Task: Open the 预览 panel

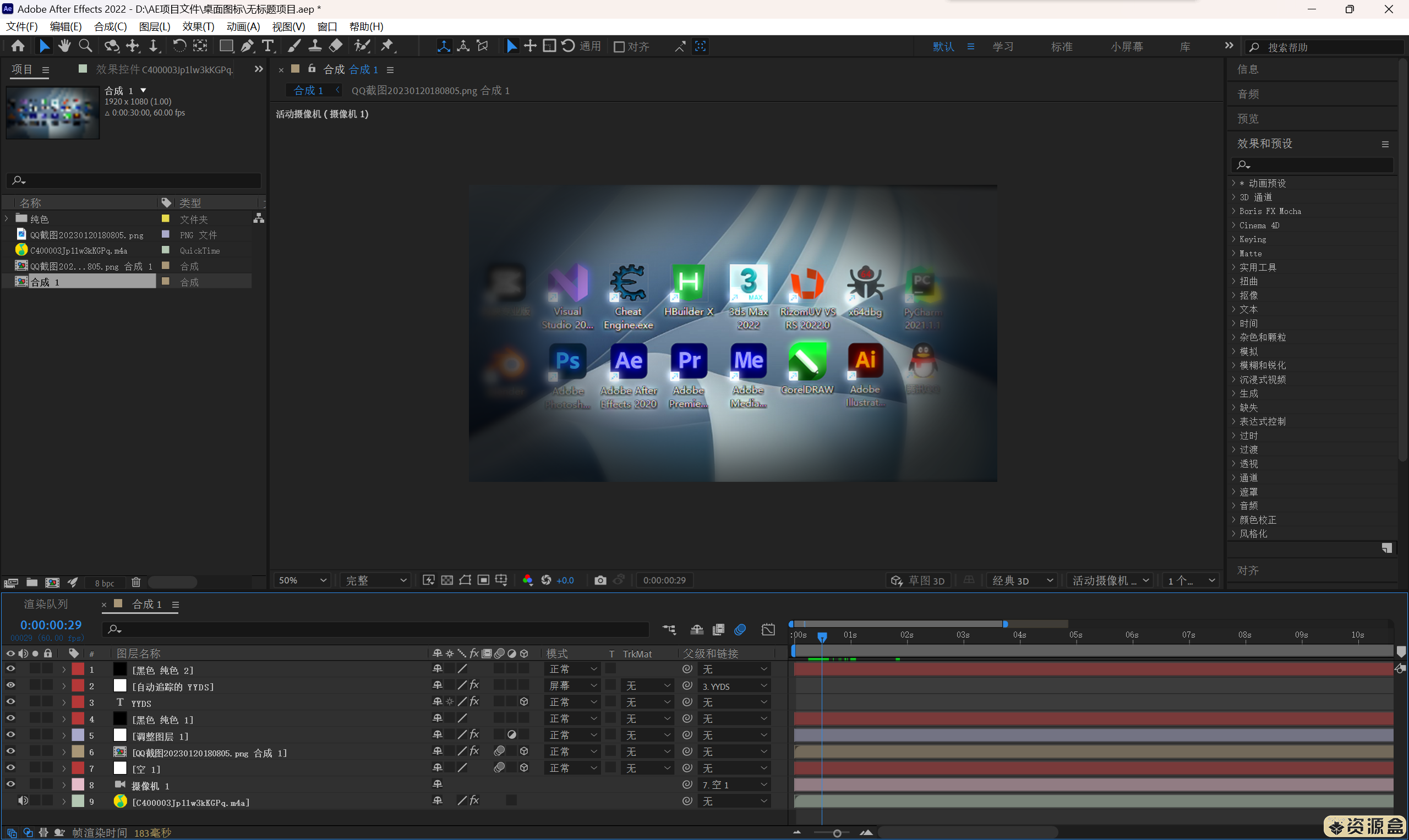Action: [1248, 119]
